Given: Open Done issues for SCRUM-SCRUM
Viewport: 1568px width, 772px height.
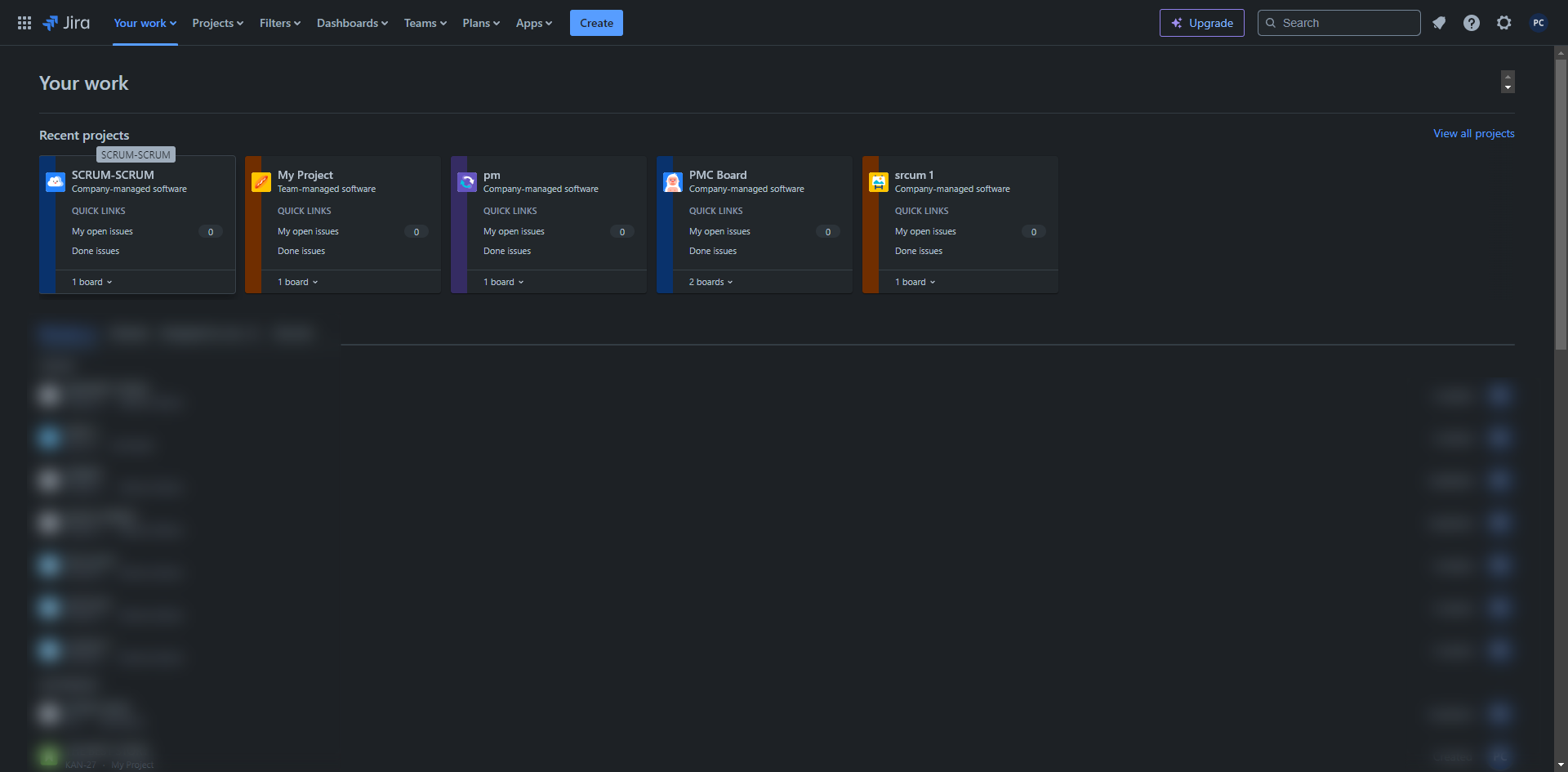Looking at the screenshot, I should (x=96, y=251).
